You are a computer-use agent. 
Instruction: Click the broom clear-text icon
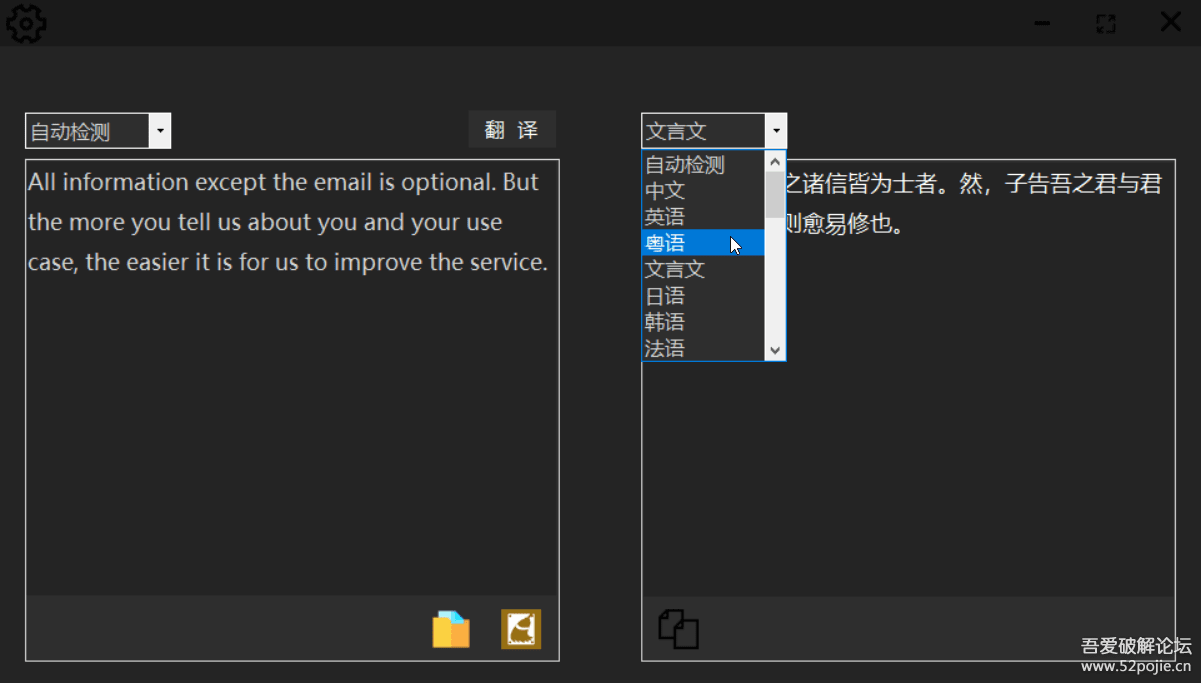(521, 629)
